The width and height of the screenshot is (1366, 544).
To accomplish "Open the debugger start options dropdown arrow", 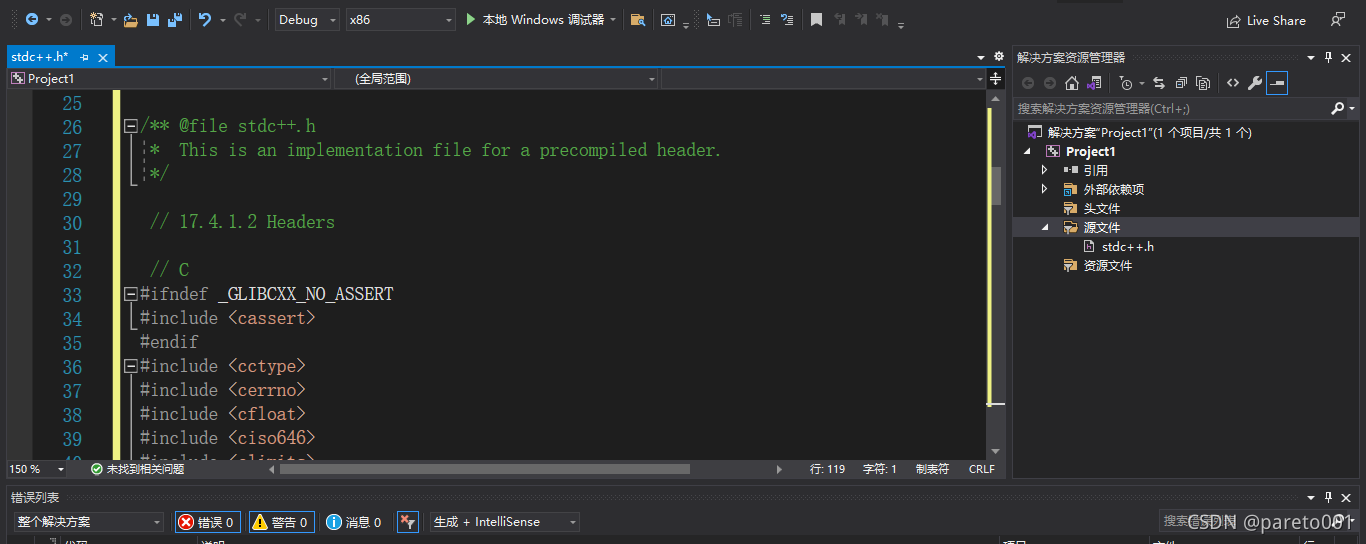I will pos(612,20).
